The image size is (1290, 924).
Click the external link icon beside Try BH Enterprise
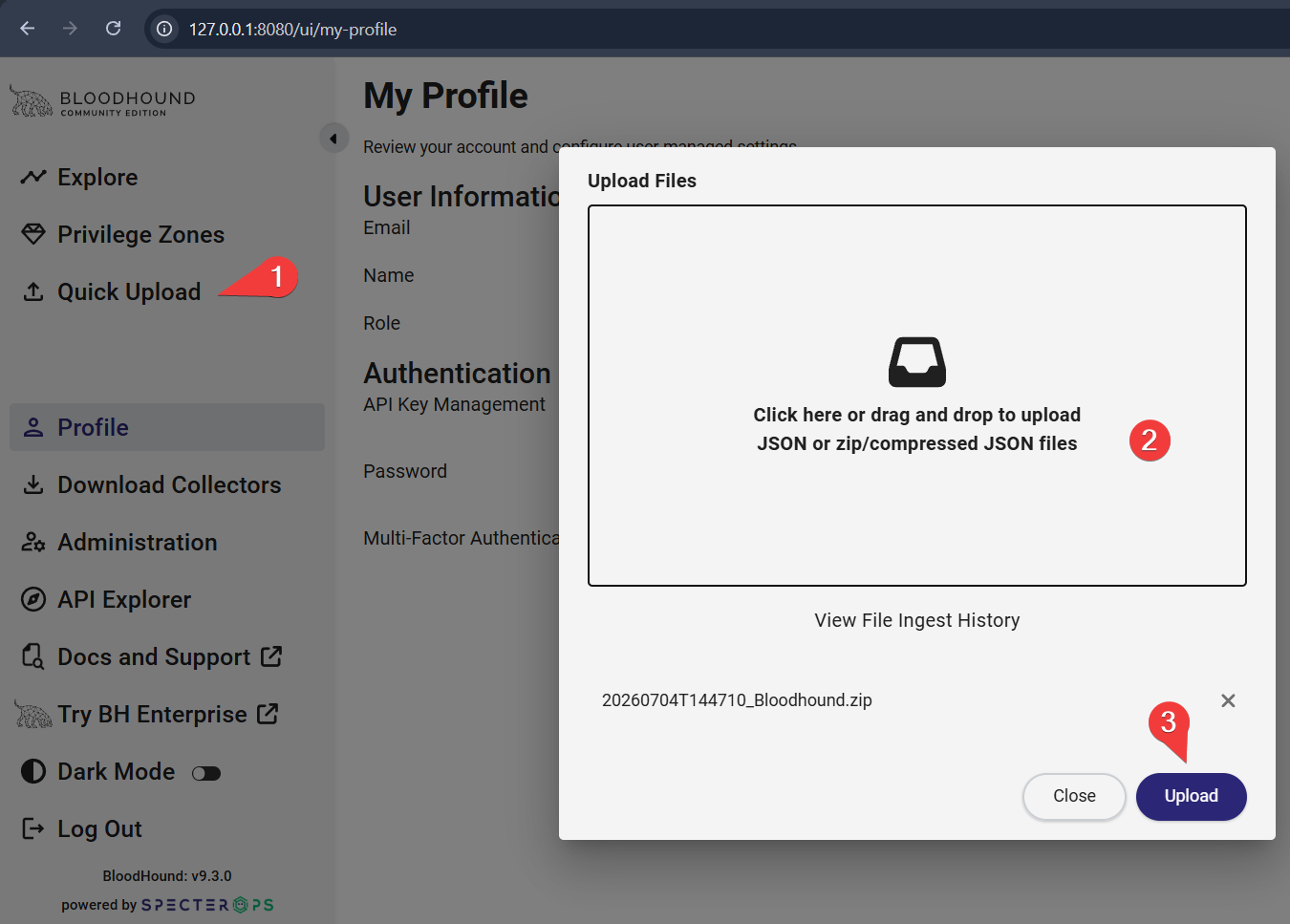tap(268, 714)
